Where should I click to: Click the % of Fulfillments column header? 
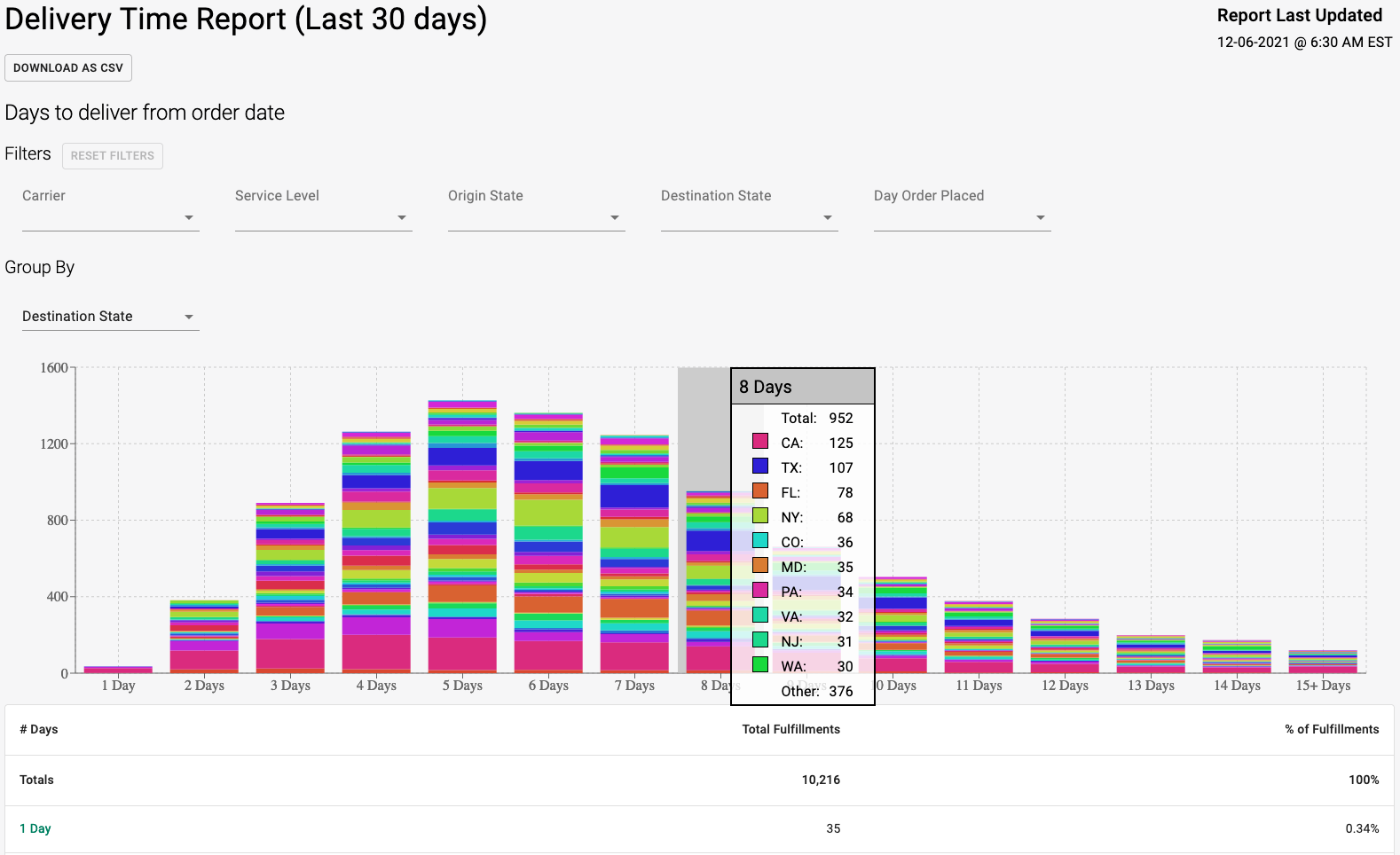[1332, 729]
